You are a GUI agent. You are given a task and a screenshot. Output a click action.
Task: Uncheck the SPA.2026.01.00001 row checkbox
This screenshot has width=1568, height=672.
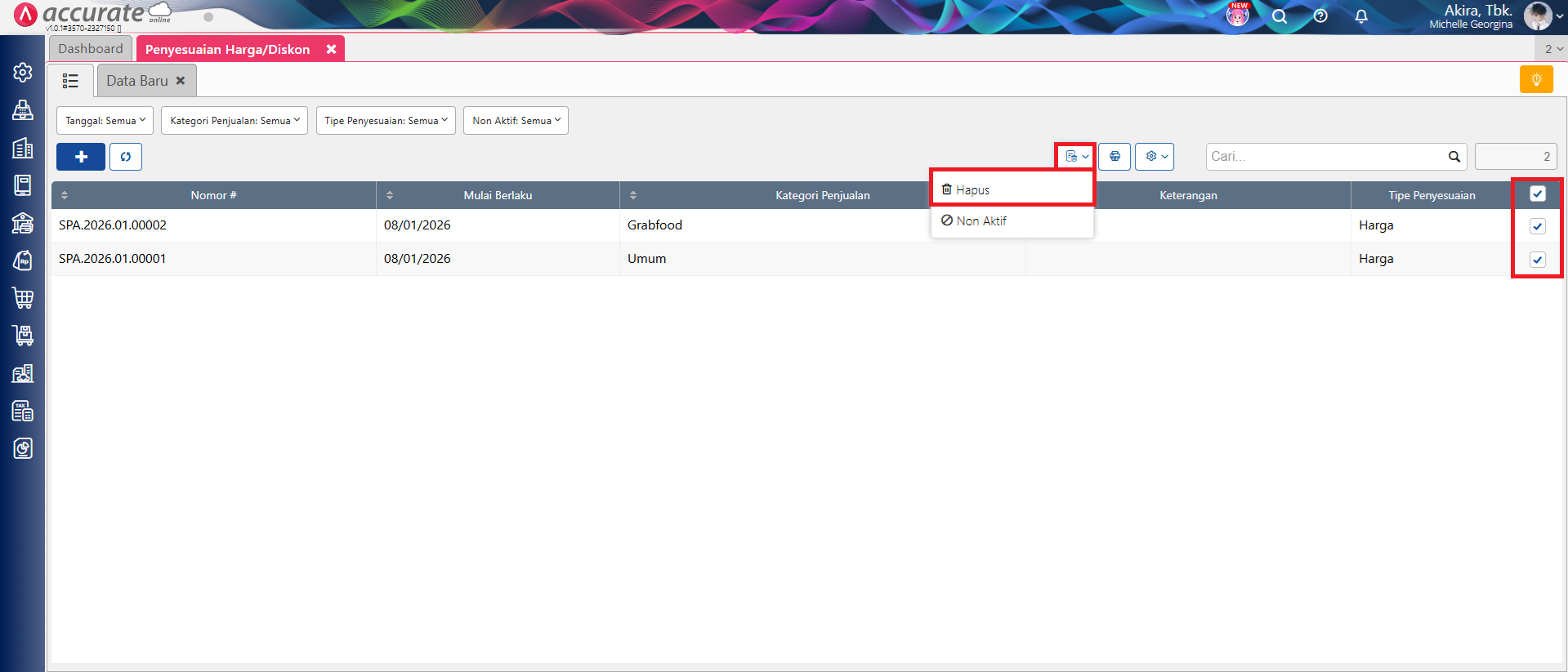(x=1537, y=260)
